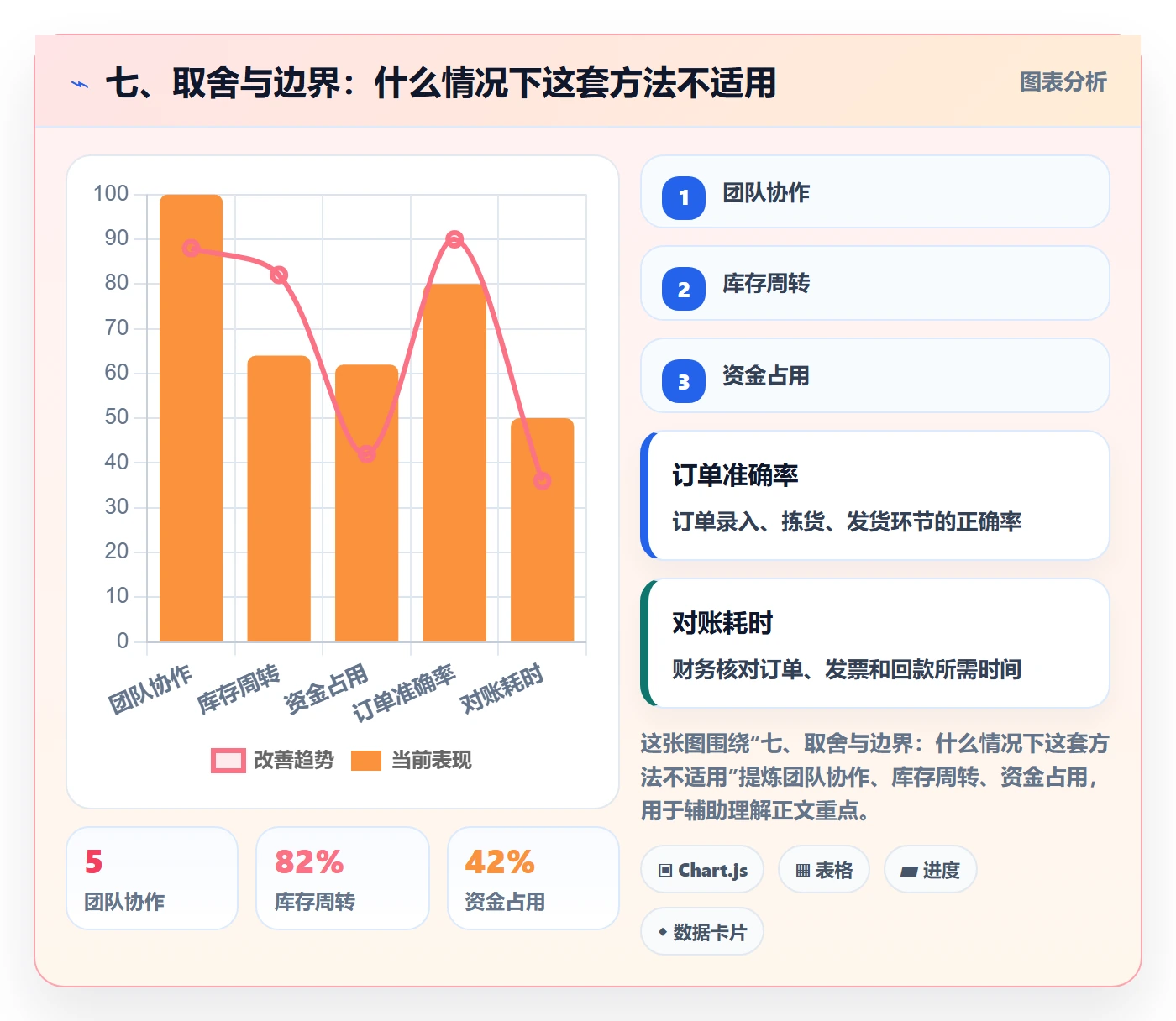Click the grid icon in the 表格 tag

(803, 871)
